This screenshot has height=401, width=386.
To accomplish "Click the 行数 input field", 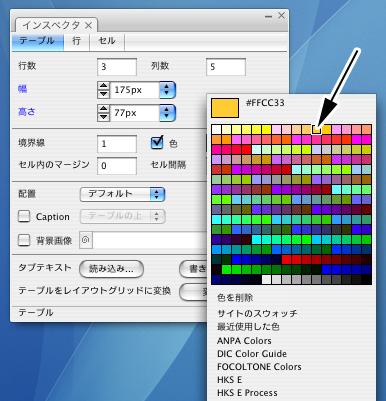I will pyautogui.click(x=117, y=67).
